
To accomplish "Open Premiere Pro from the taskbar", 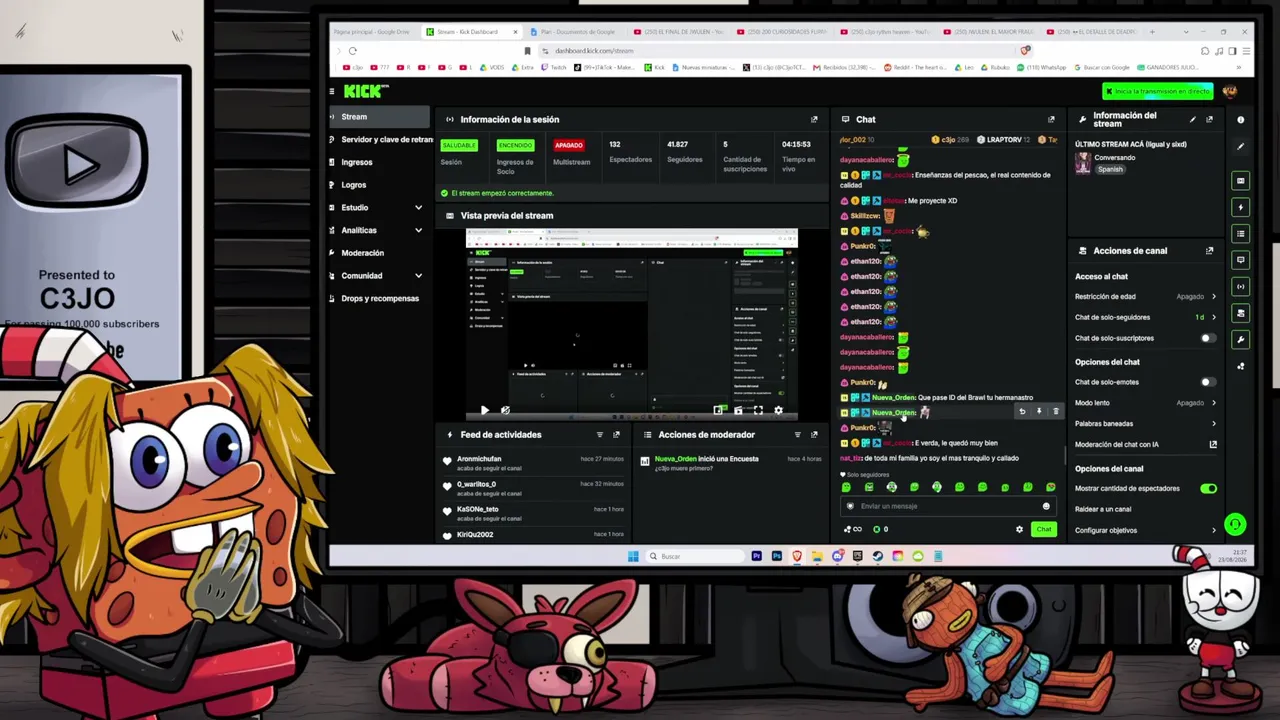I will (757, 556).
